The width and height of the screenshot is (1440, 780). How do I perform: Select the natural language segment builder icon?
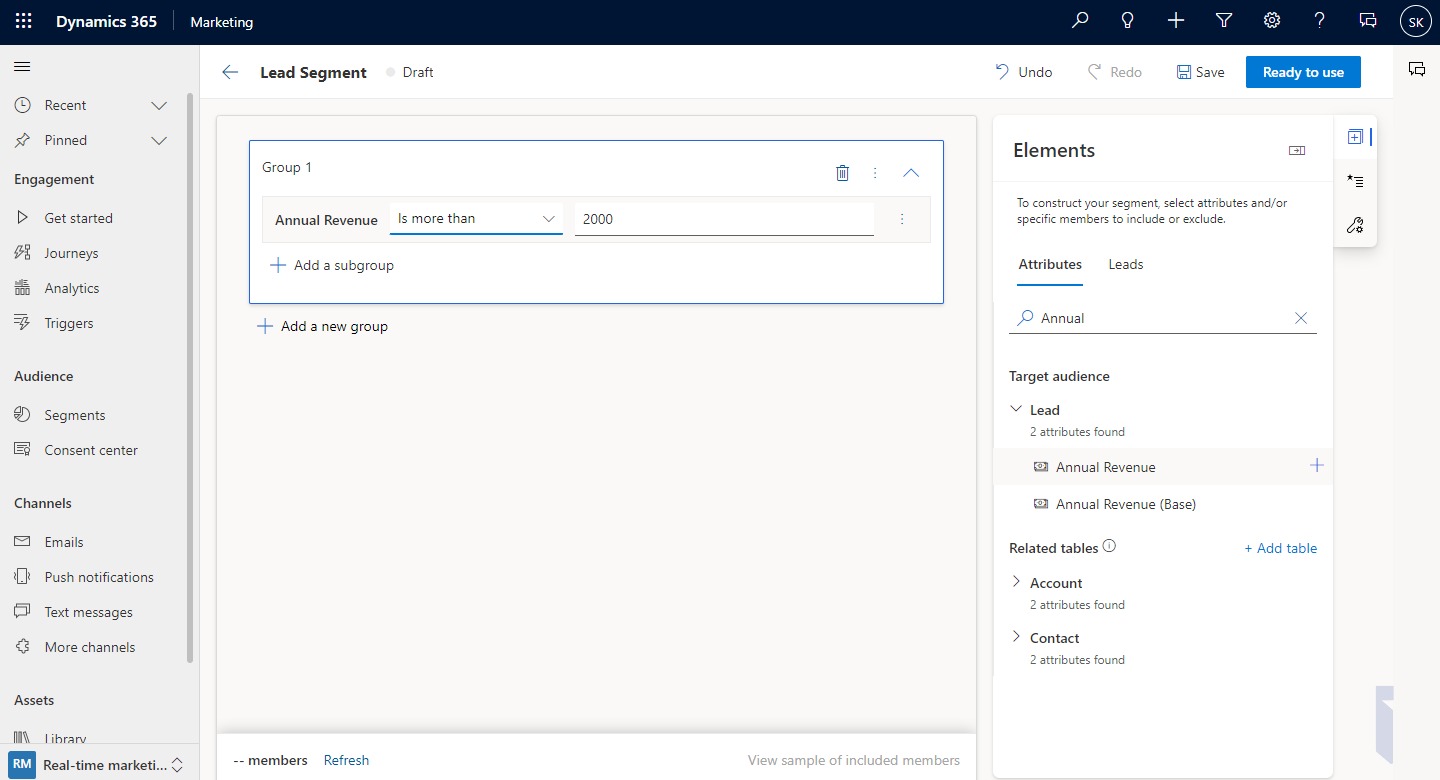(x=1355, y=181)
